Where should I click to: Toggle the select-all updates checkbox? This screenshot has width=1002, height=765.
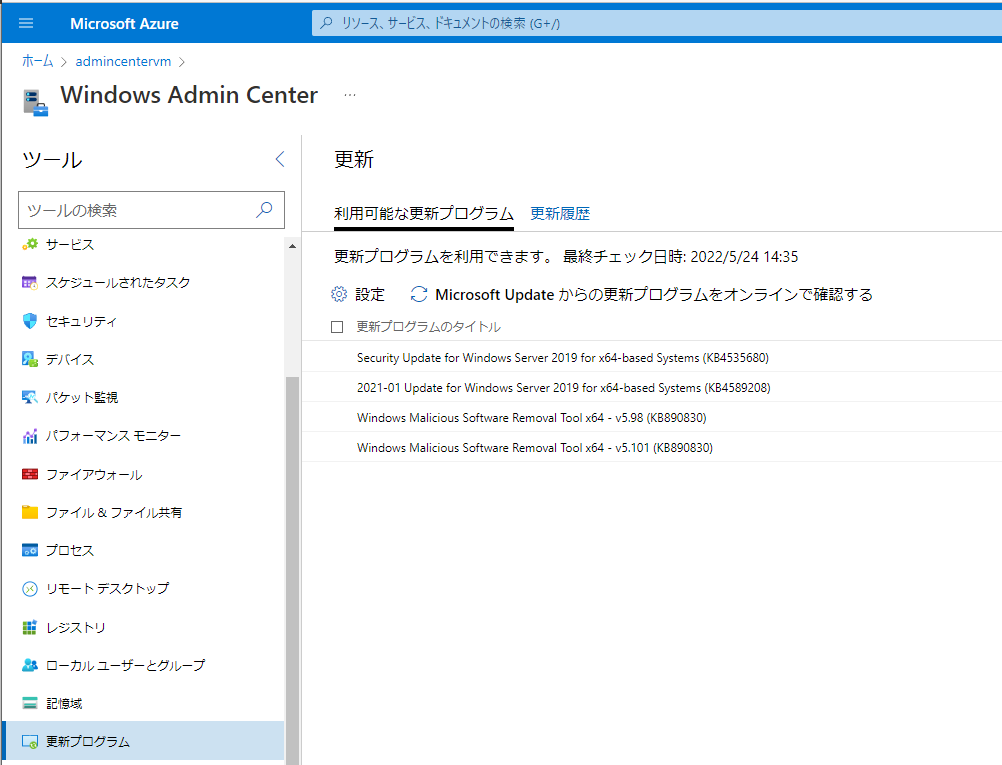click(337, 327)
